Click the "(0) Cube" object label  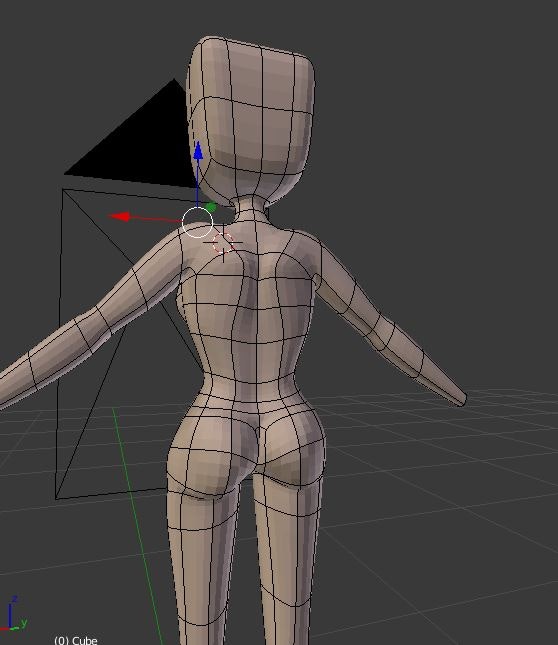[76, 640]
